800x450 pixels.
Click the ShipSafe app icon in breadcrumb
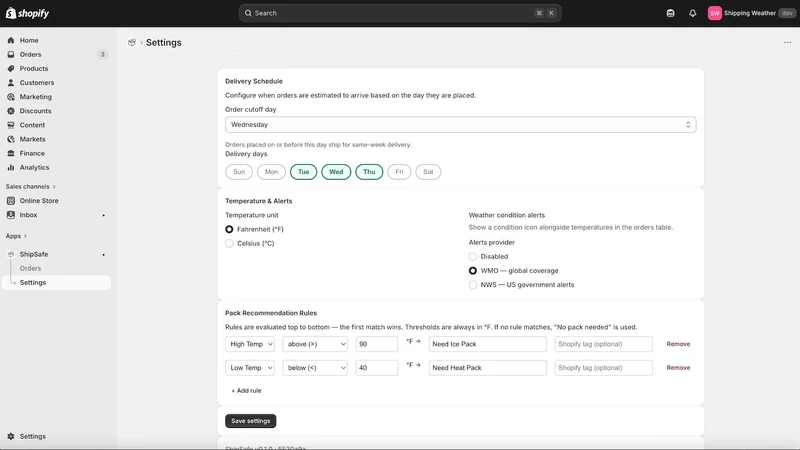click(x=132, y=42)
